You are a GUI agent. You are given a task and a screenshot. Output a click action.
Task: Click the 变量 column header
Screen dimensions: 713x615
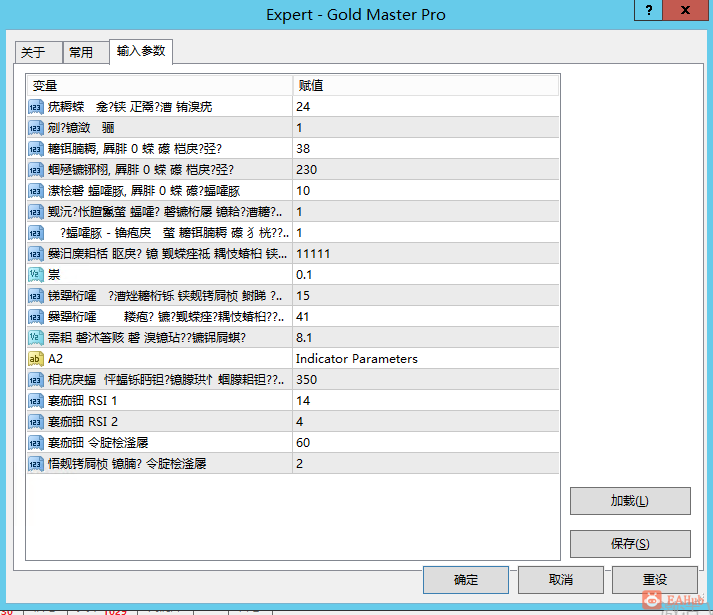(x=159, y=85)
